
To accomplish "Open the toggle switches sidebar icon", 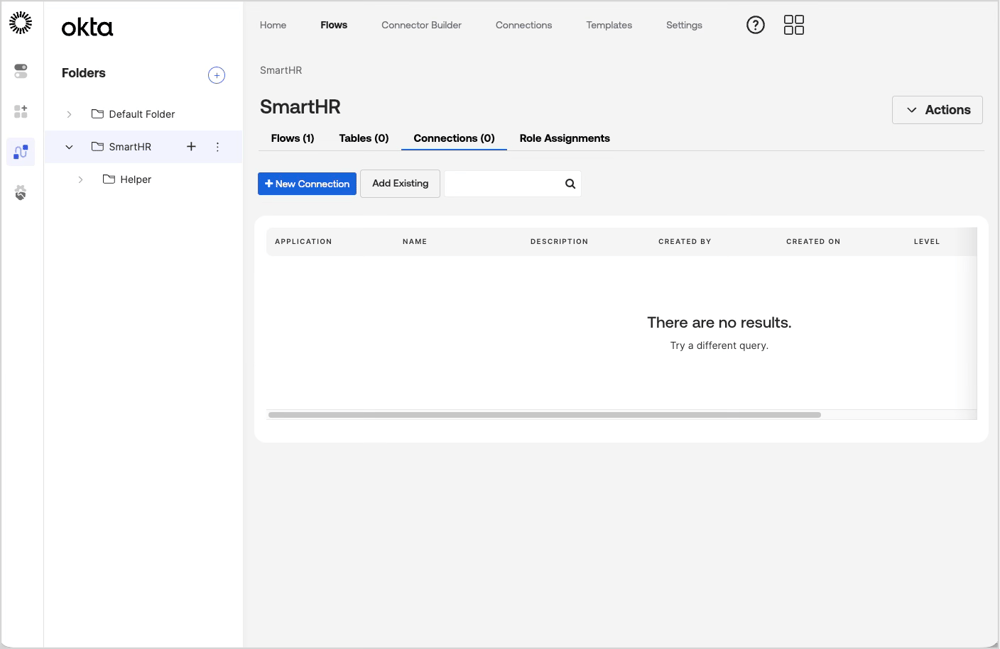I will pyautogui.click(x=20, y=71).
